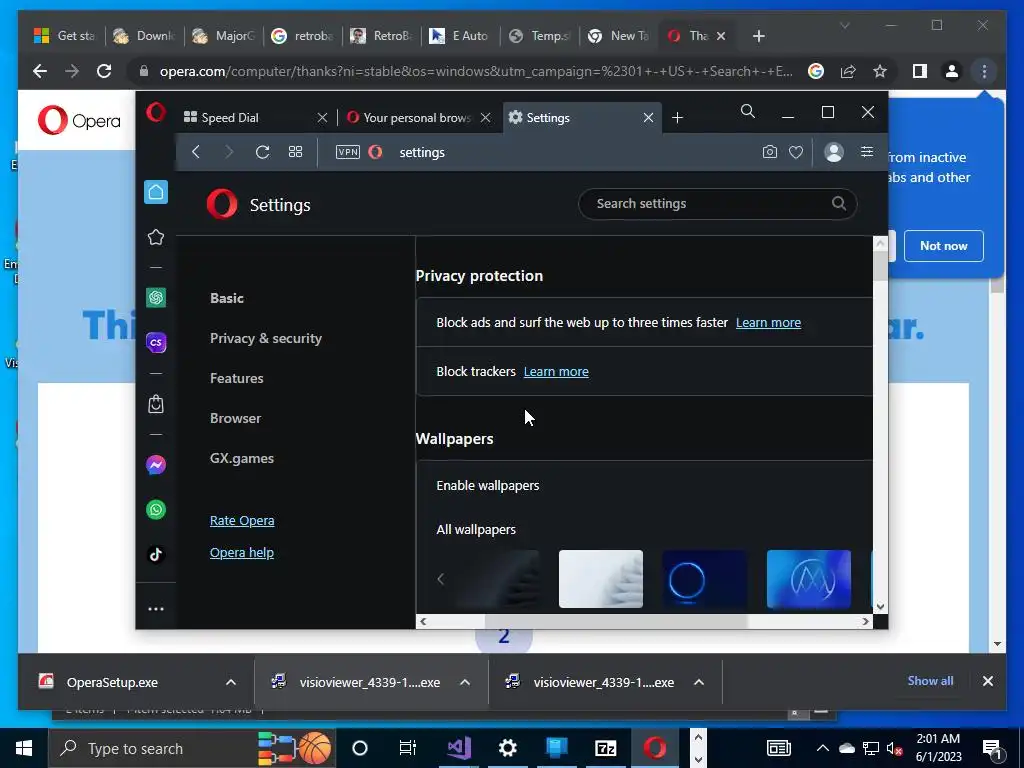Click Opera search tabs magnifier icon

[x=748, y=112]
